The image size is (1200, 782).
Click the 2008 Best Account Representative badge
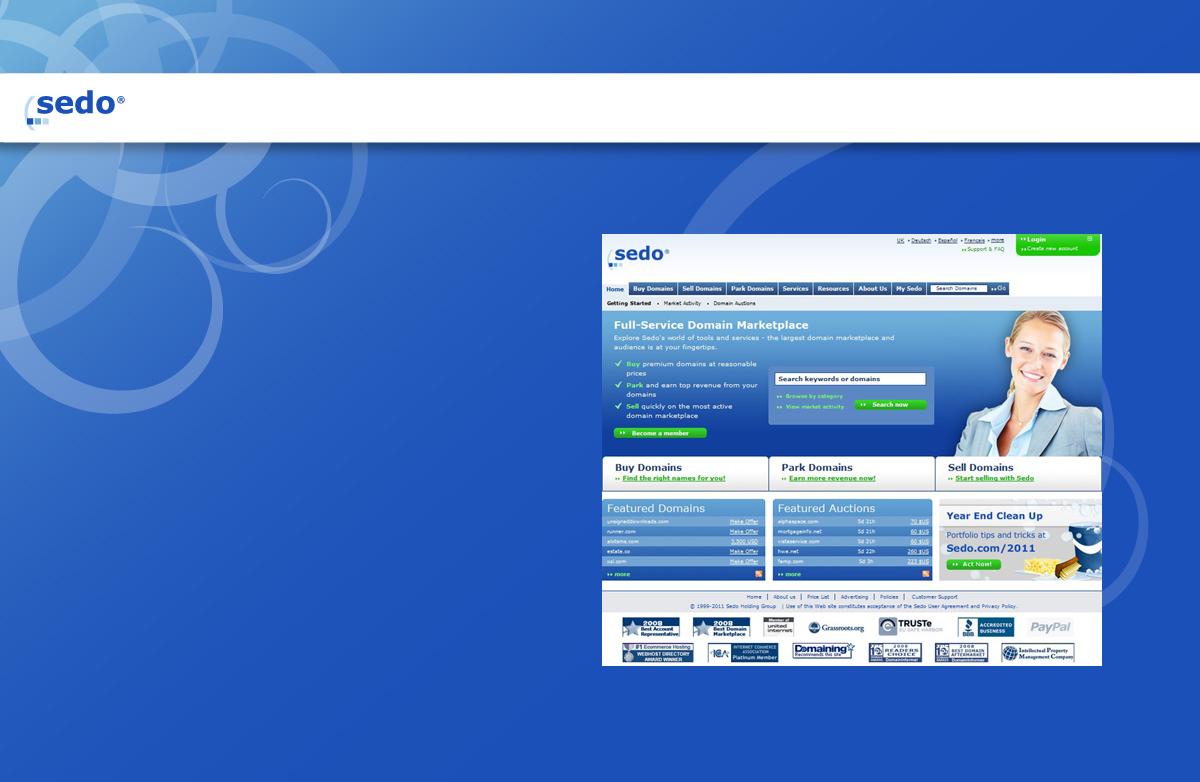651,627
